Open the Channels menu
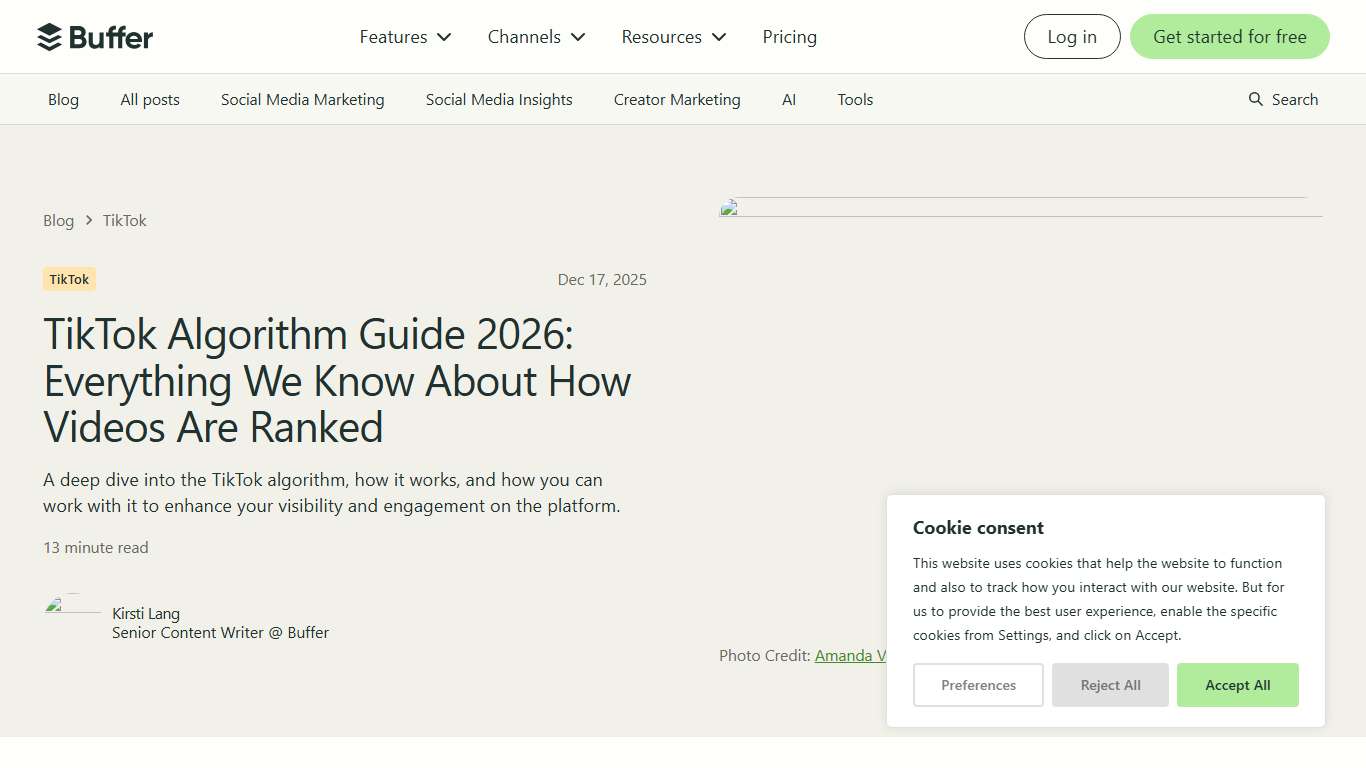Viewport: 1366px width, 768px height. [535, 36]
